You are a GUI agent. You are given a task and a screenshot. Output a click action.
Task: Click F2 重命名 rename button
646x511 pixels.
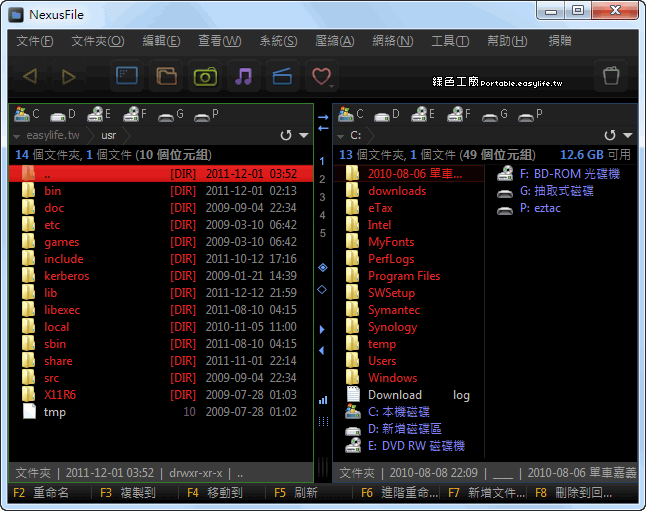coord(41,493)
